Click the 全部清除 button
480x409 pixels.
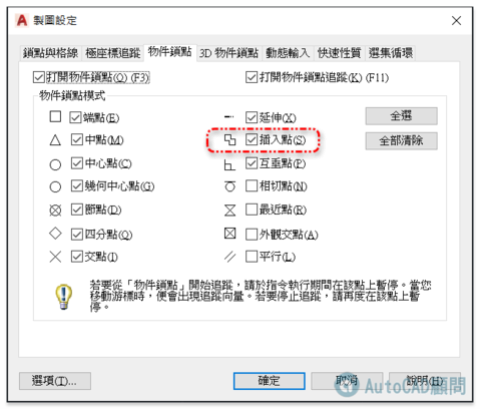pyautogui.click(x=401, y=141)
